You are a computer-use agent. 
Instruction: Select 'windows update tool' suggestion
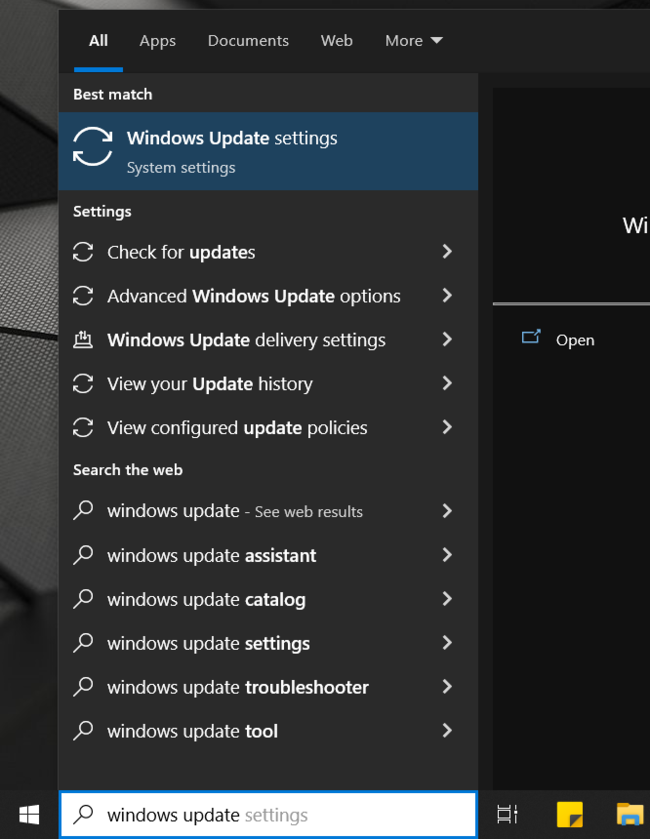[268, 731]
